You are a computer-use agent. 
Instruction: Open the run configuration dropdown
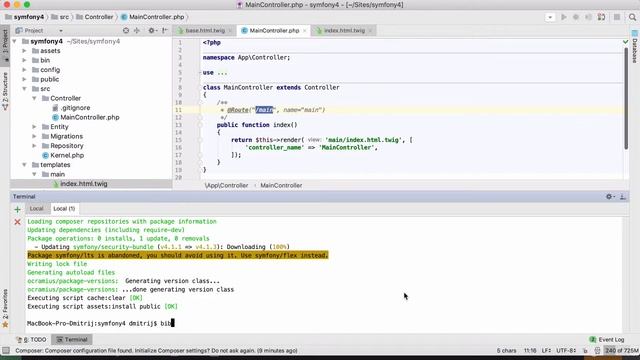[x=550, y=17]
